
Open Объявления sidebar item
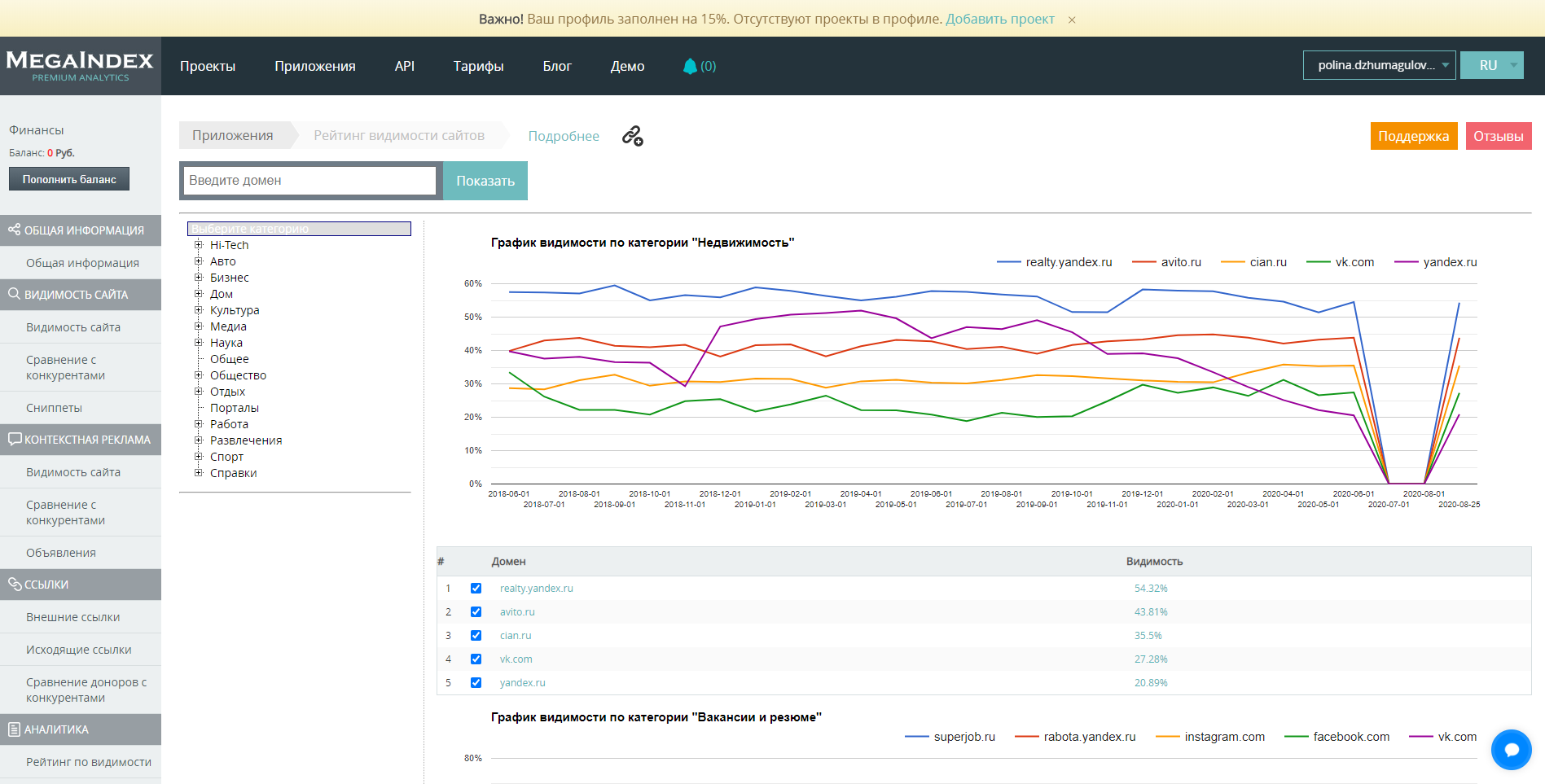(61, 553)
